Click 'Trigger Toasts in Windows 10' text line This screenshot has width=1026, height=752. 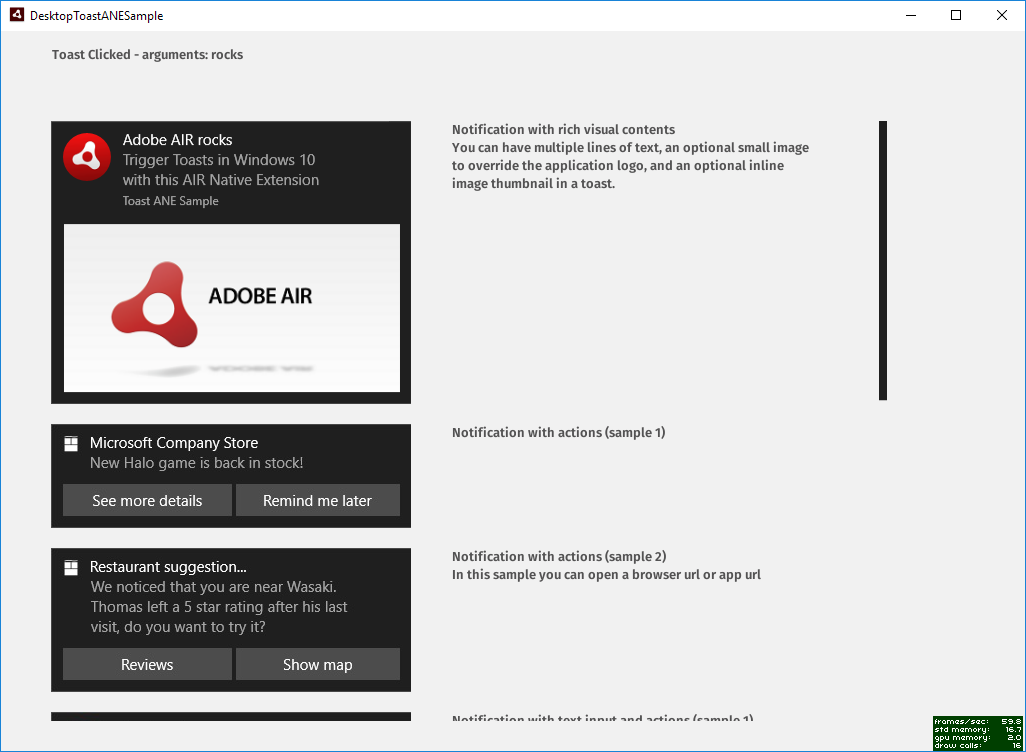tap(219, 160)
